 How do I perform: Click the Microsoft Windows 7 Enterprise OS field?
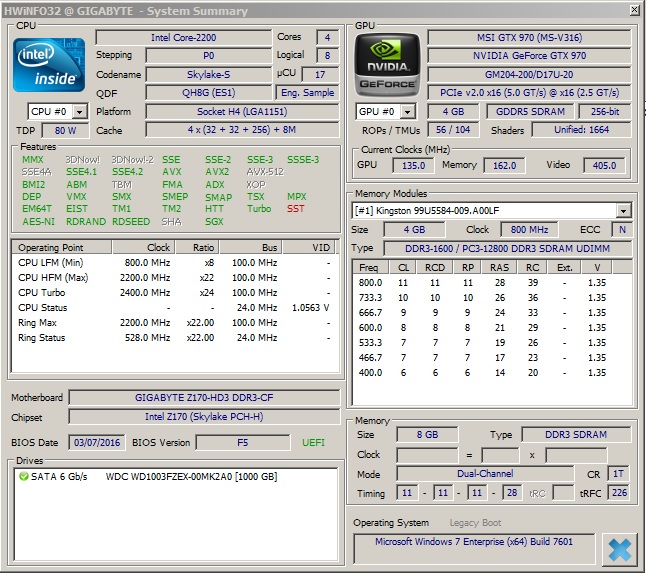[474, 548]
